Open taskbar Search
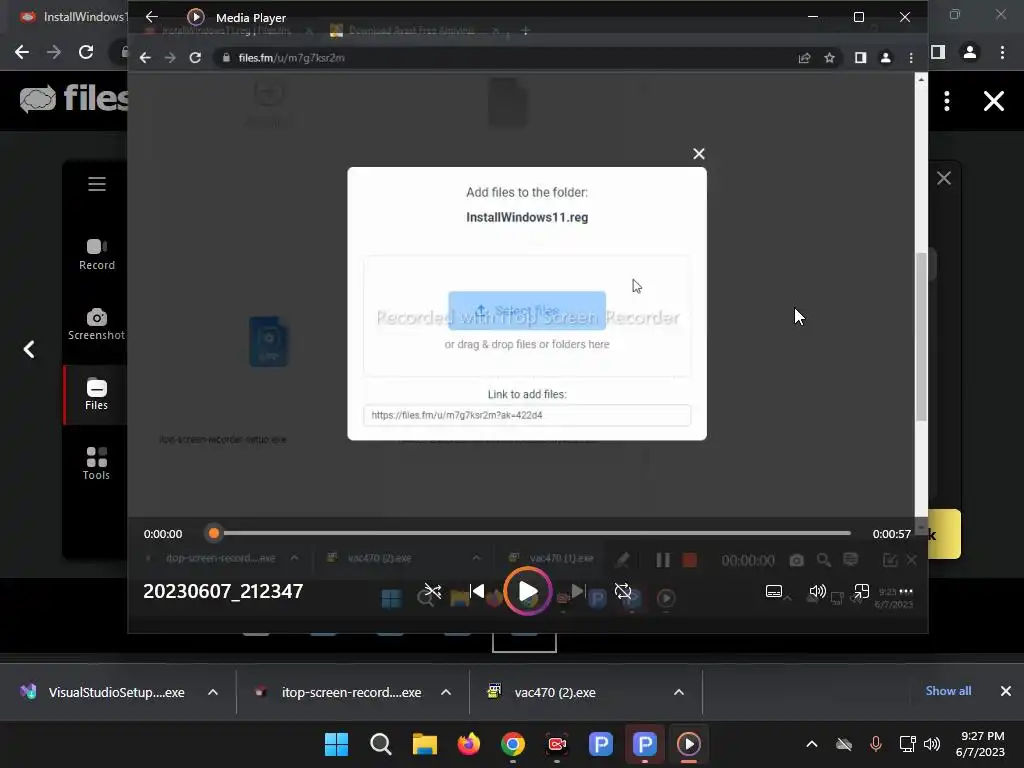The image size is (1024, 768). pyautogui.click(x=381, y=744)
